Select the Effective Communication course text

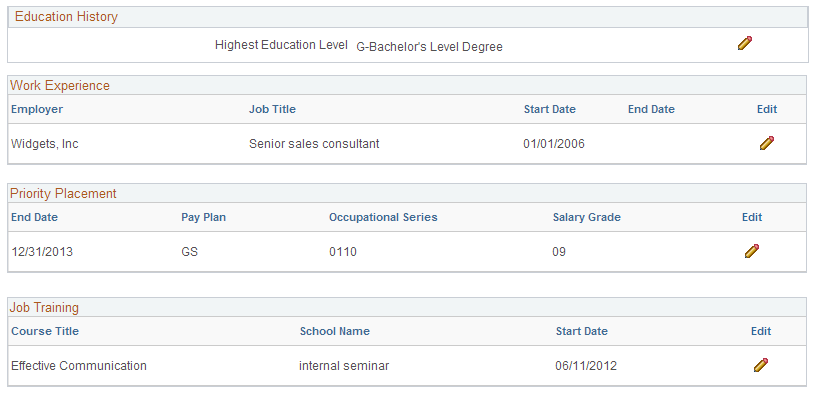click(79, 366)
